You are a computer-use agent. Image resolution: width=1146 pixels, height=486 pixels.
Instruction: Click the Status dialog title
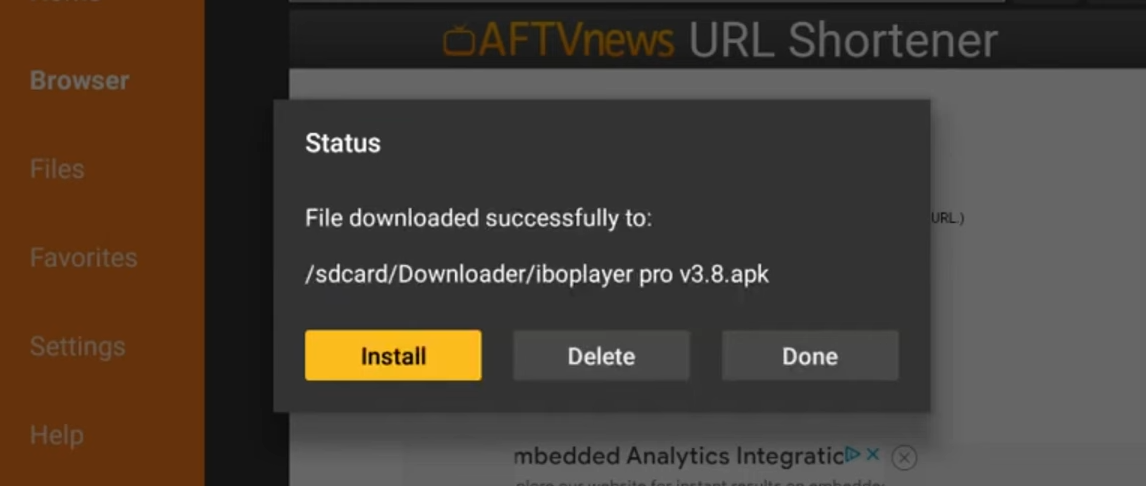343,143
